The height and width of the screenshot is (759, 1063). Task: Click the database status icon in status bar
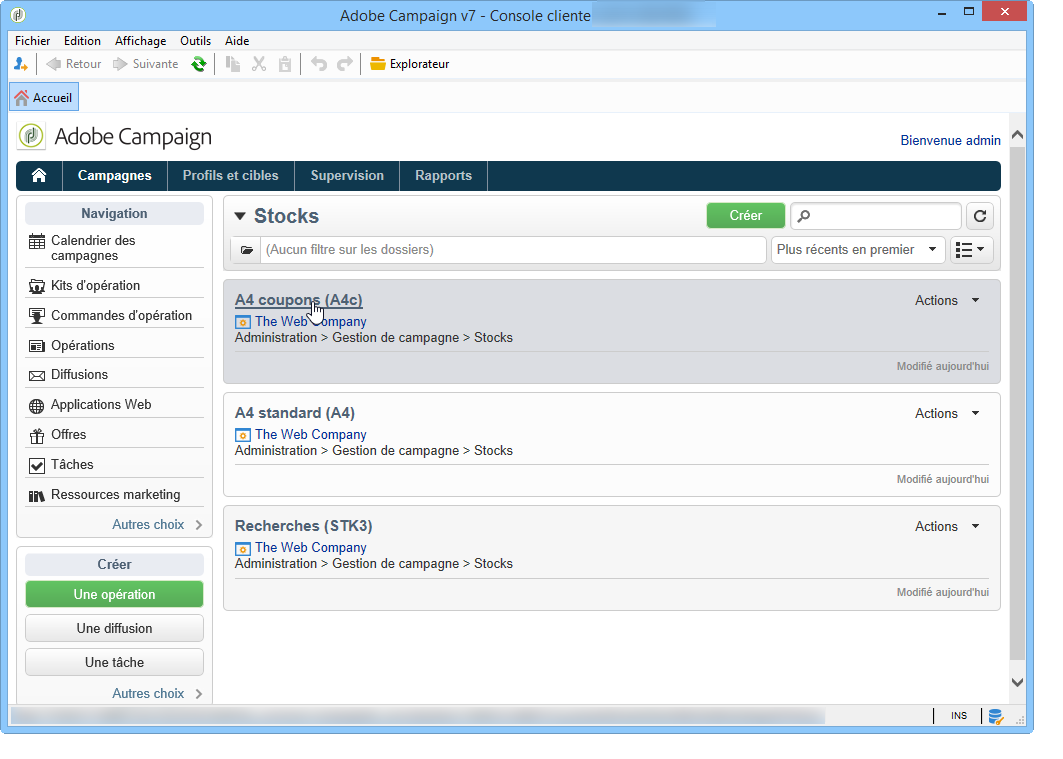tap(995, 716)
